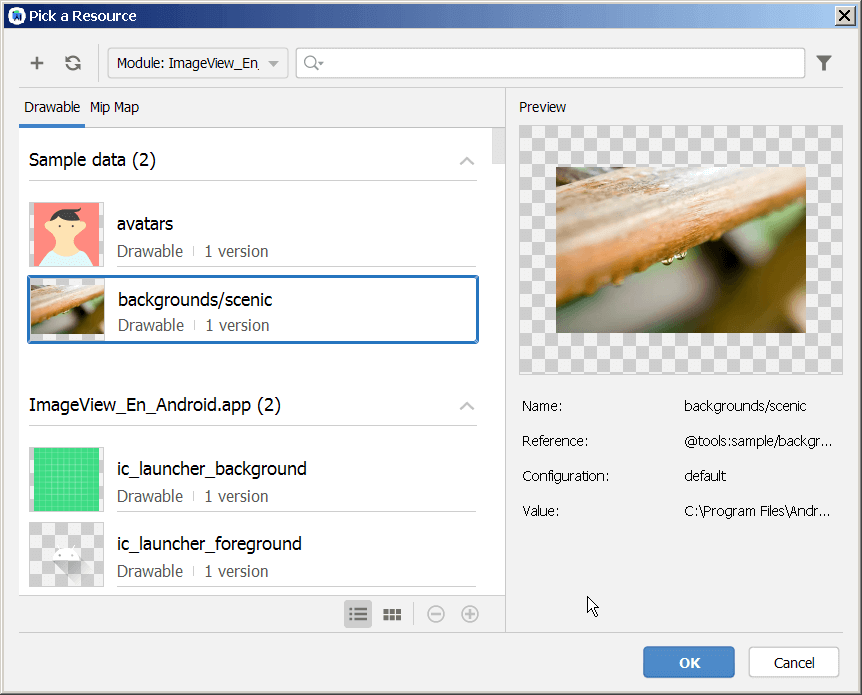Collapse the ImageView_En_Android.app section
This screenshot has height=695, width=862.
[467, 406]
